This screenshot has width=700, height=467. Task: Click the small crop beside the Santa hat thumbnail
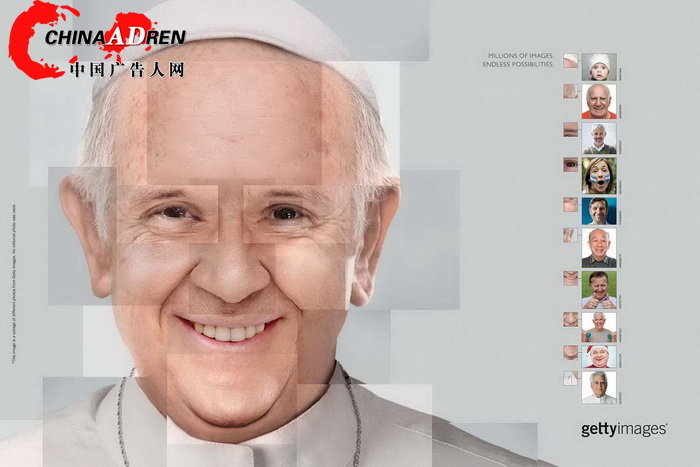pos(570,351)
